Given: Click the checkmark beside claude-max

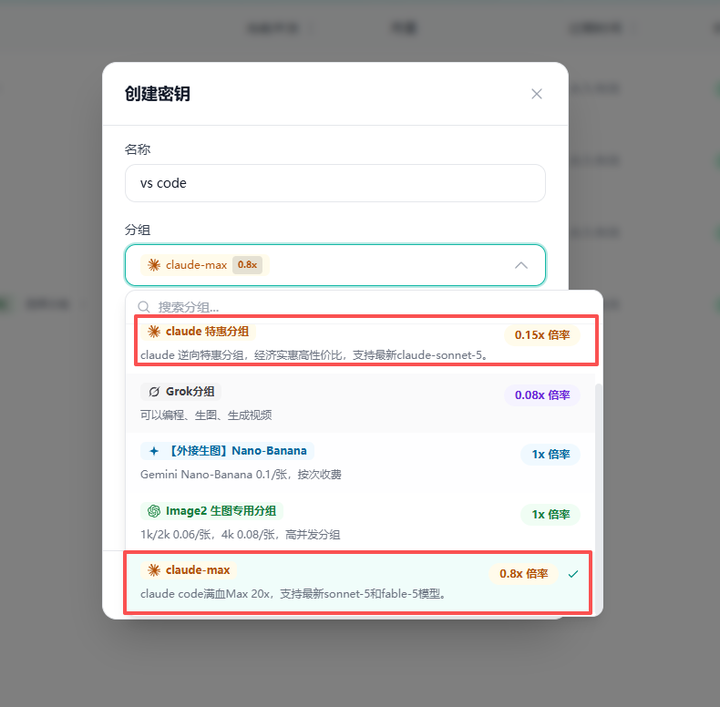Looking at the screenshot, I should [573, 574].
